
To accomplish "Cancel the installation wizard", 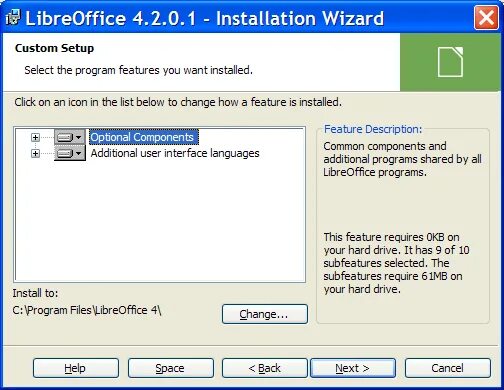I will point(448,368).
